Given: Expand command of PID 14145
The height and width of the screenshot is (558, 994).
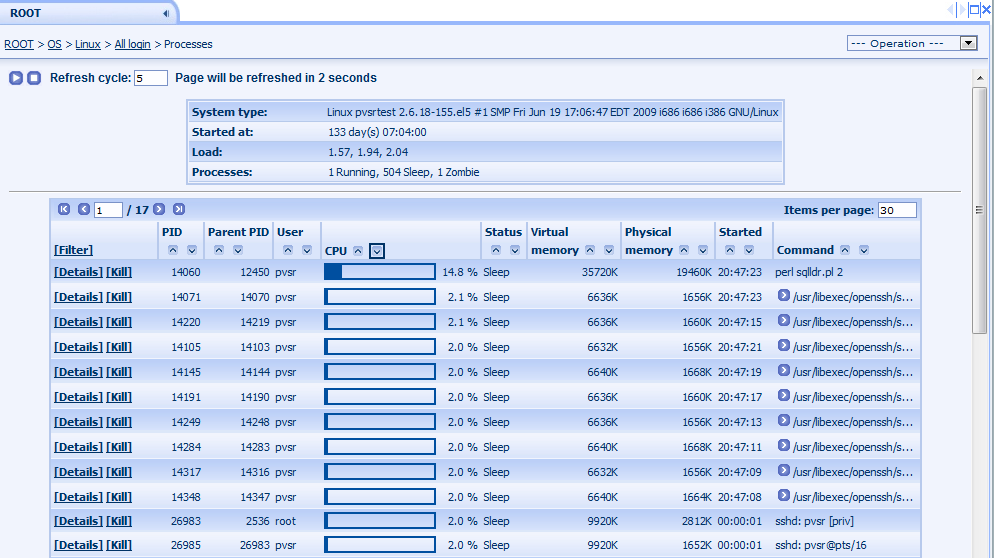Looking at the screenshot, I should point(784,371).
